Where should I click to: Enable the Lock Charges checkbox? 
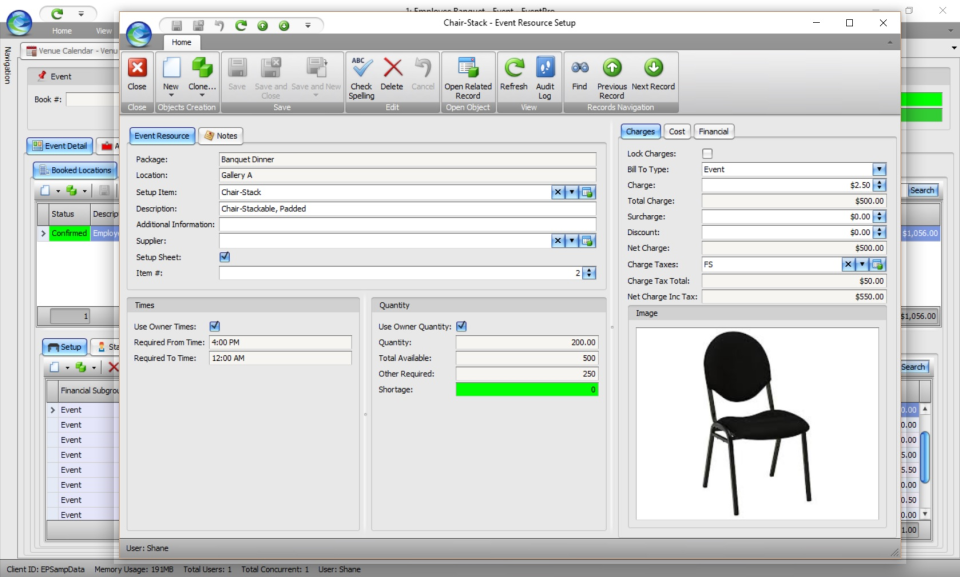707,153
